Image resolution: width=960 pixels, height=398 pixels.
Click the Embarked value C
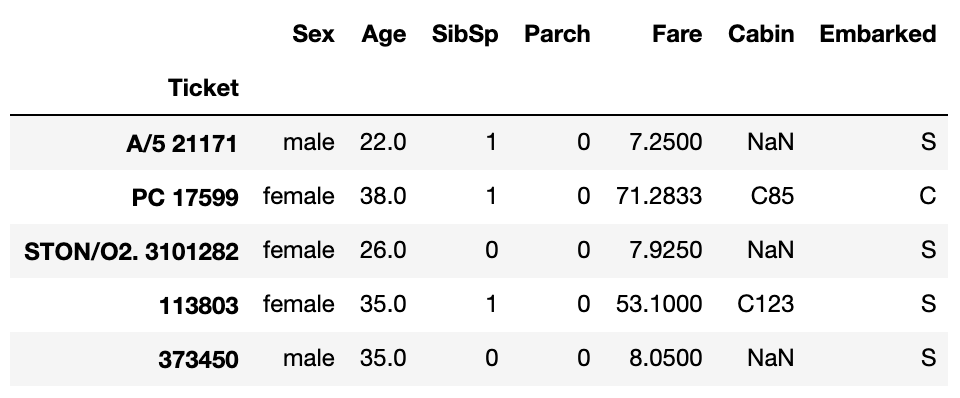coord(928,196)
